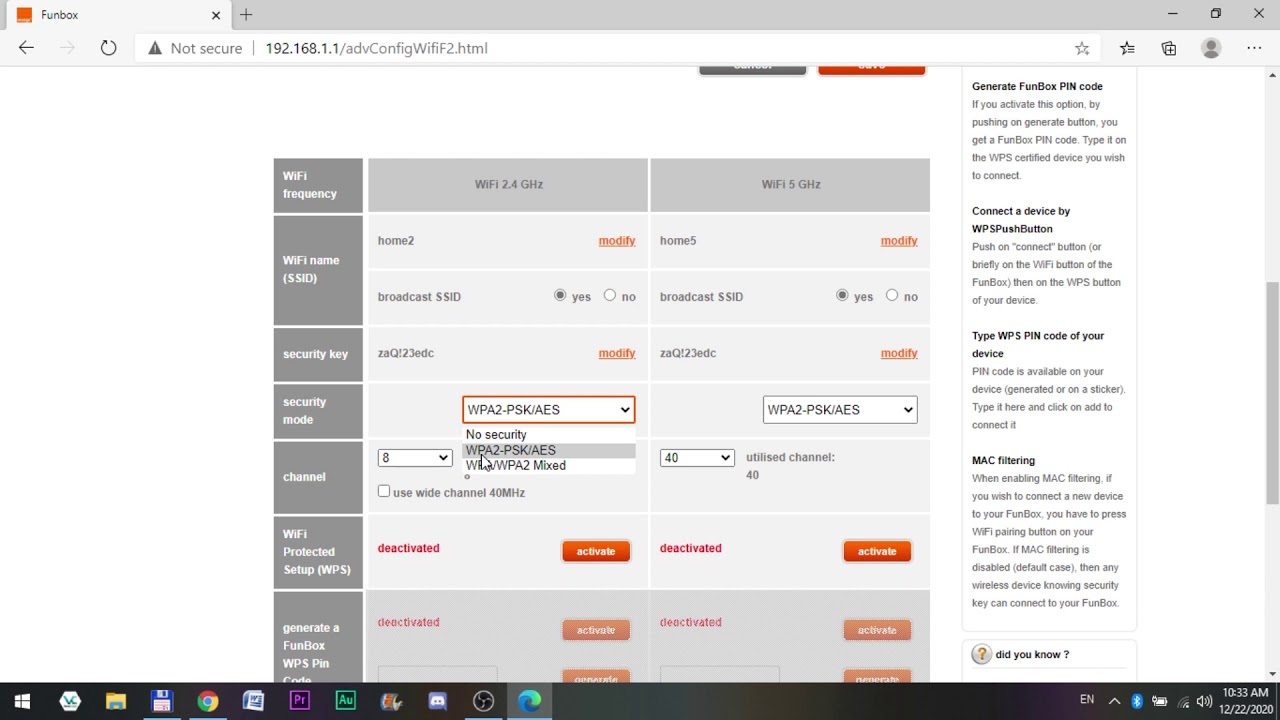Screen dimensions: 1280x720
Task: Modify 2.4 GHz security key
Action: 617,353
